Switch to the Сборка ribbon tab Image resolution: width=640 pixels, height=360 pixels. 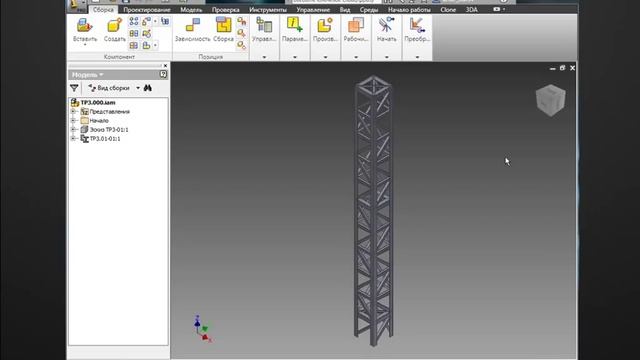coord(103,9)
